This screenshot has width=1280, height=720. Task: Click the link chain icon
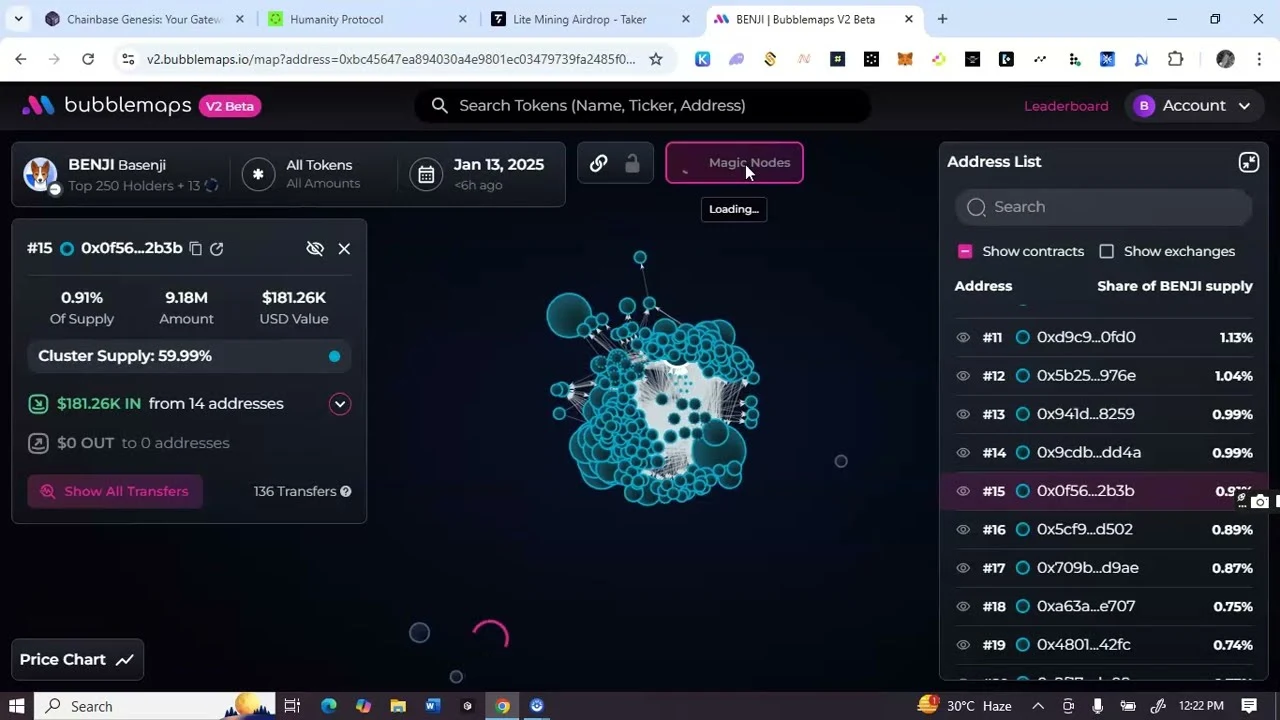pyautogui.click(x=598, y=164)
